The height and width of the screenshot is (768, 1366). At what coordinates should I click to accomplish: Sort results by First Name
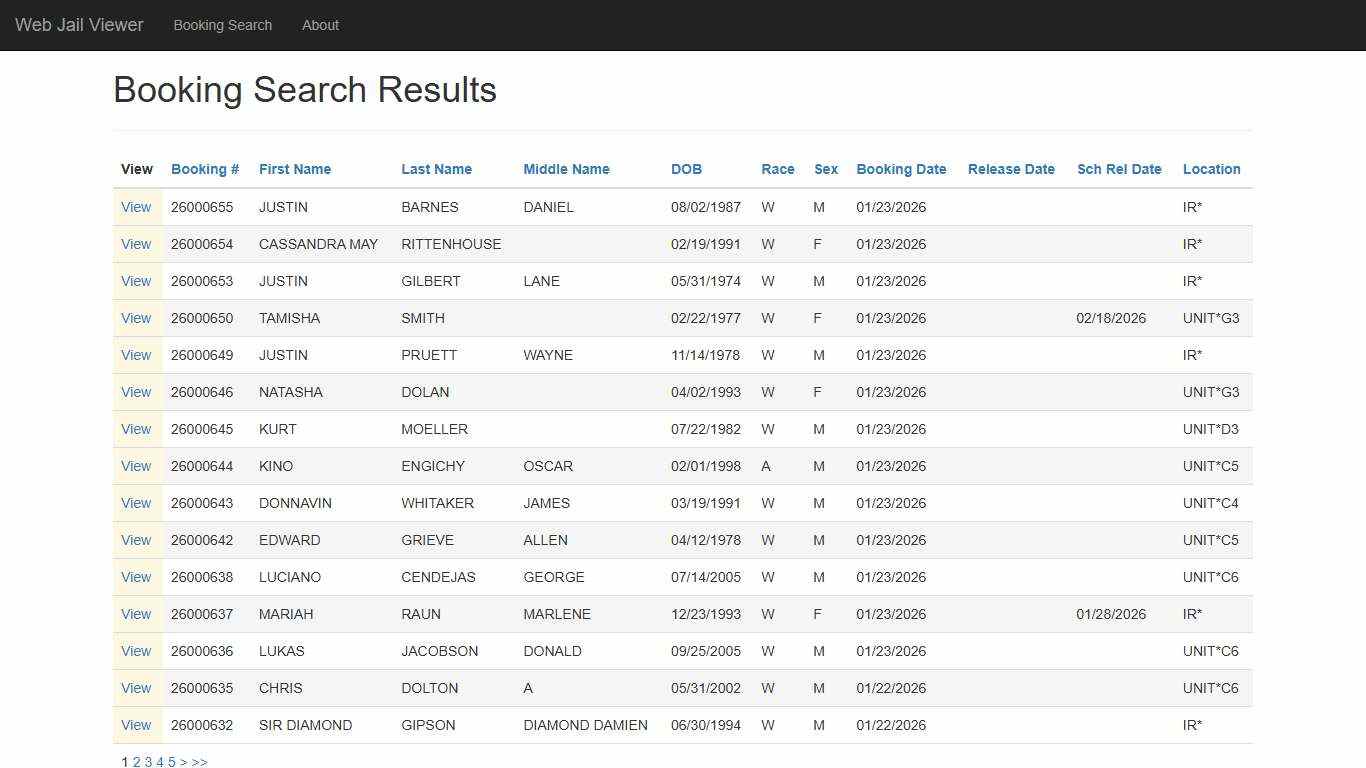click(x=294, y=169)
